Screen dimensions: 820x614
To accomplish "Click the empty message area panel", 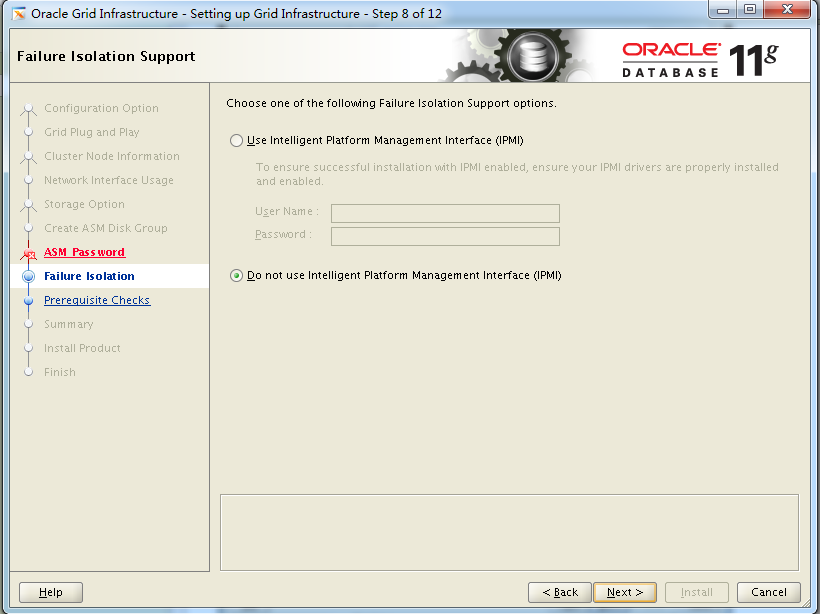I will pos(509,532).
